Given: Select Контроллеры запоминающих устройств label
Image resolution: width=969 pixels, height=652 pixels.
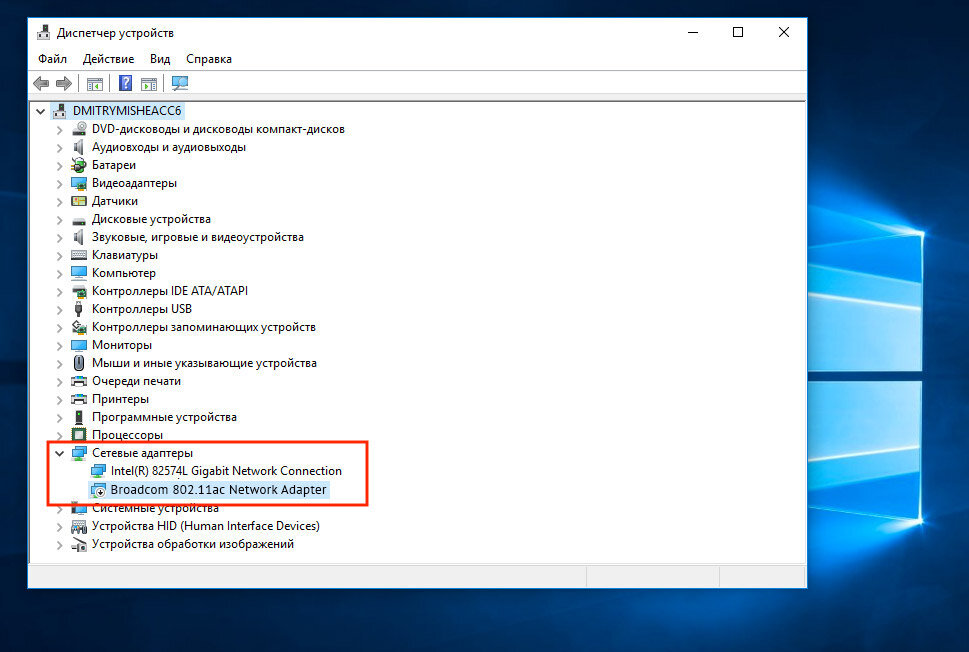Looking at the screenshot, I should pos(204,327).
